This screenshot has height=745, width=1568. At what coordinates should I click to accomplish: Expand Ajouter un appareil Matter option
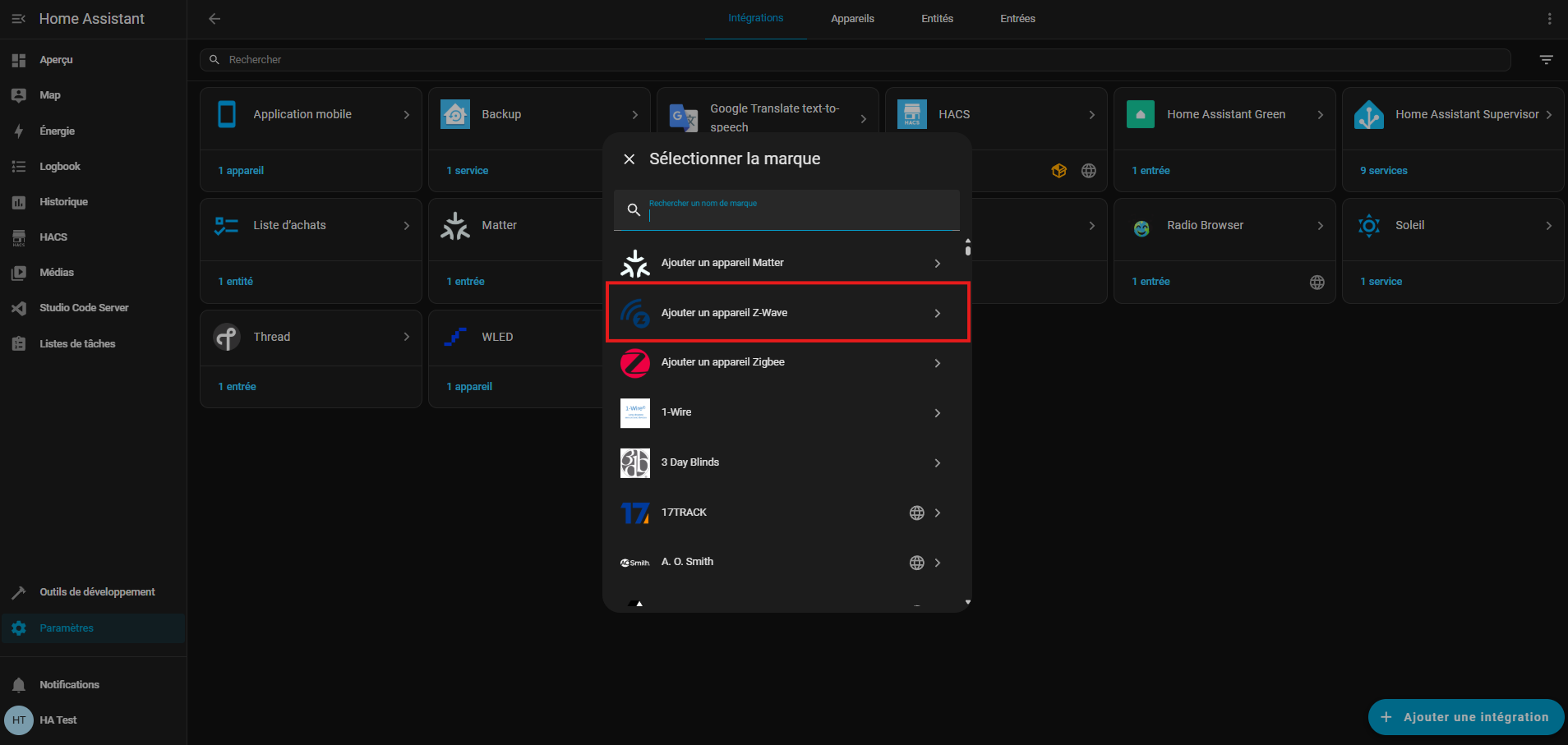coord(786,263)
